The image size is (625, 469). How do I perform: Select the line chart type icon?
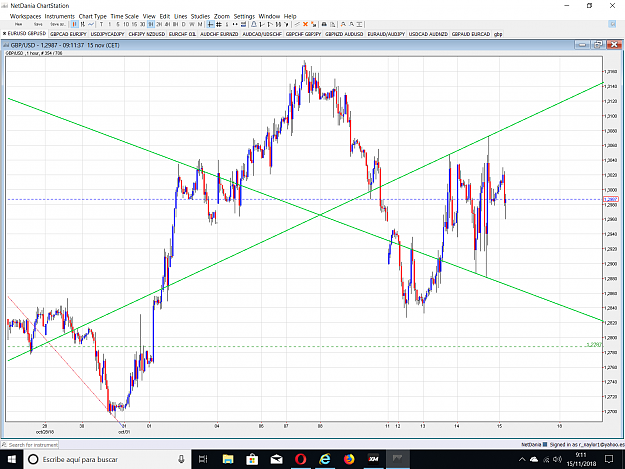pyautogui.click(x=91, y=24)
